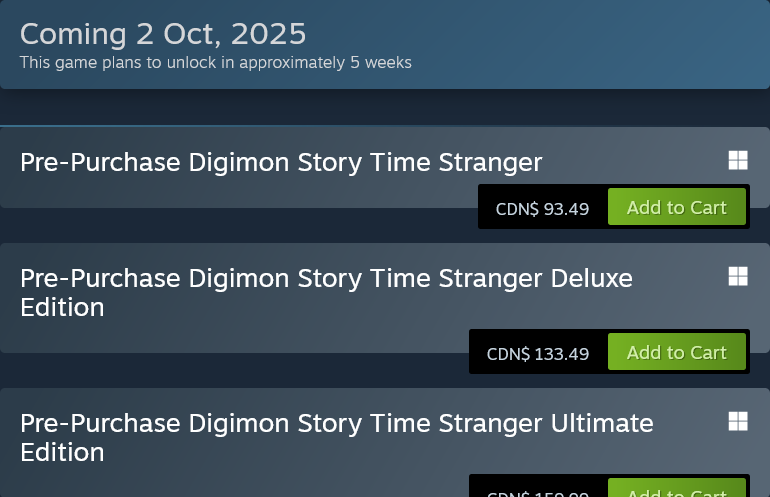
Task: Select the CDN$ 133.49 price label
Action: (x=538, y=354)
